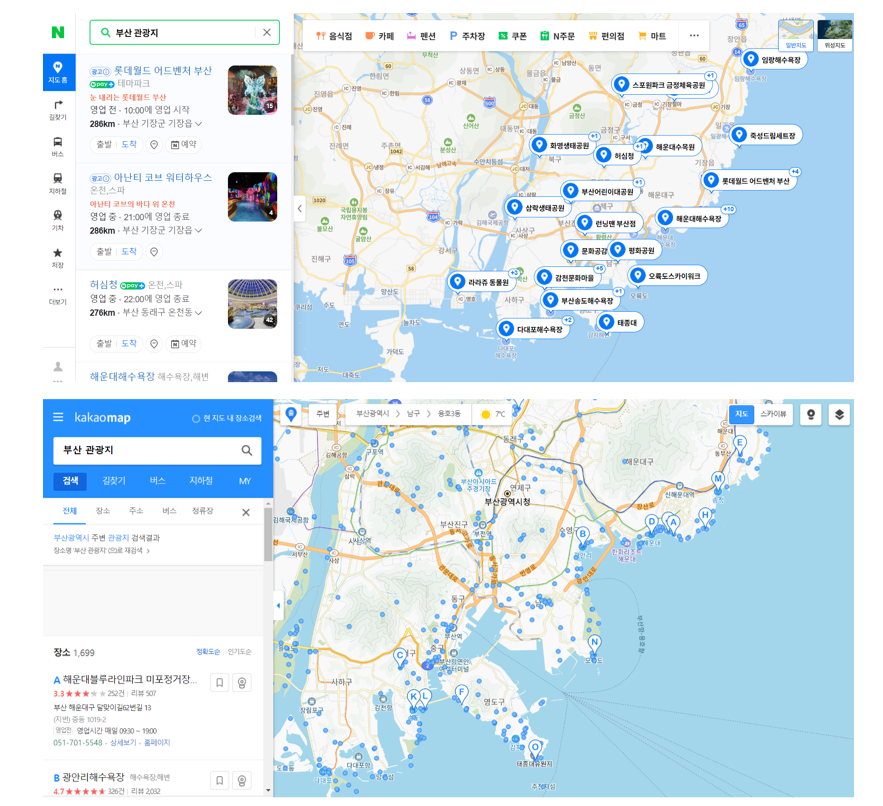Viewport: 883px width, 806px height.
Task: Set 아난티 코브 워터하우스 as 도착
Action: (130, 251)
